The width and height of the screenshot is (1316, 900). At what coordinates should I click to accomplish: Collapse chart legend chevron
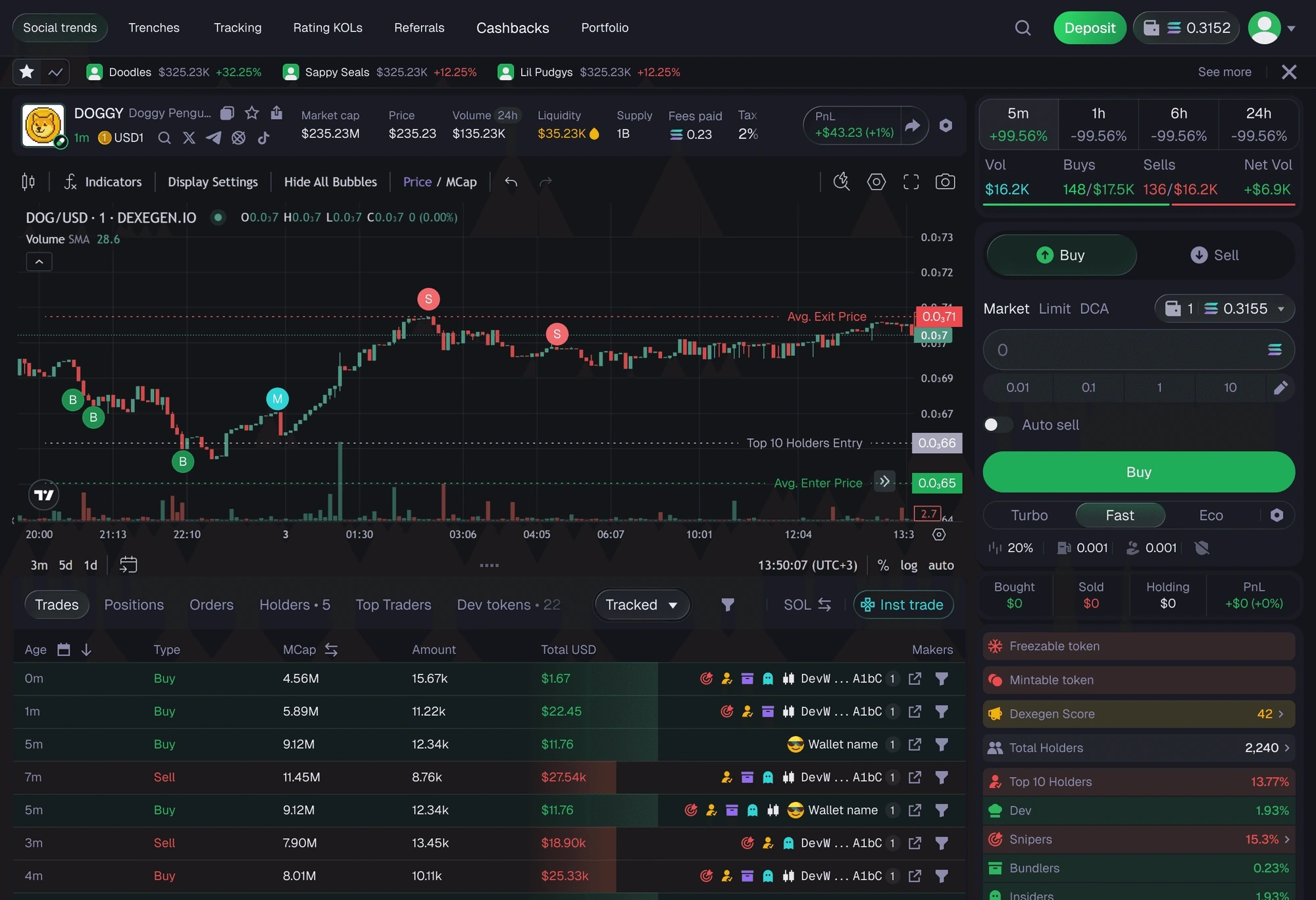pos(39,262)
